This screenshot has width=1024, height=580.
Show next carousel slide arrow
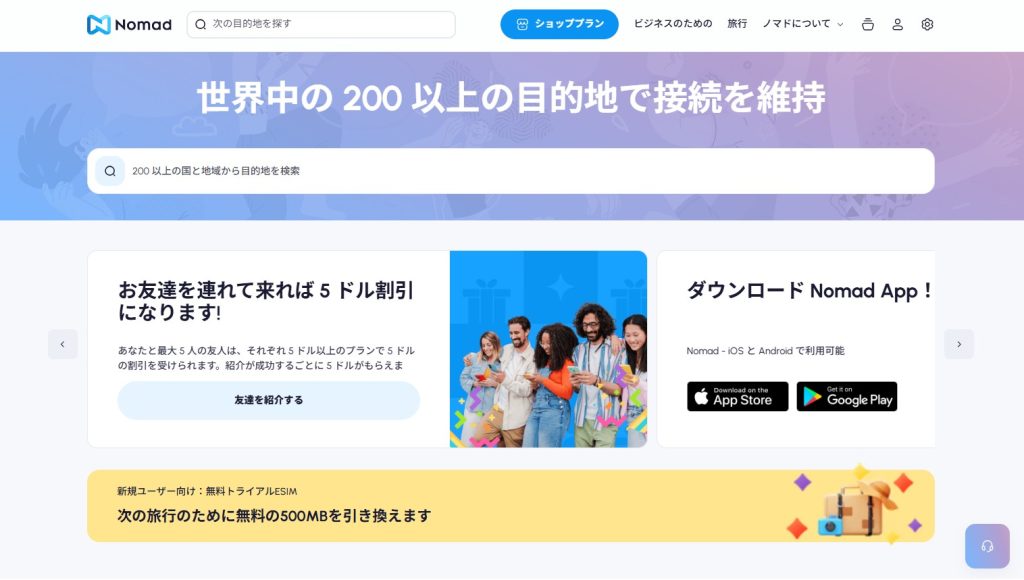coord(959,344)
